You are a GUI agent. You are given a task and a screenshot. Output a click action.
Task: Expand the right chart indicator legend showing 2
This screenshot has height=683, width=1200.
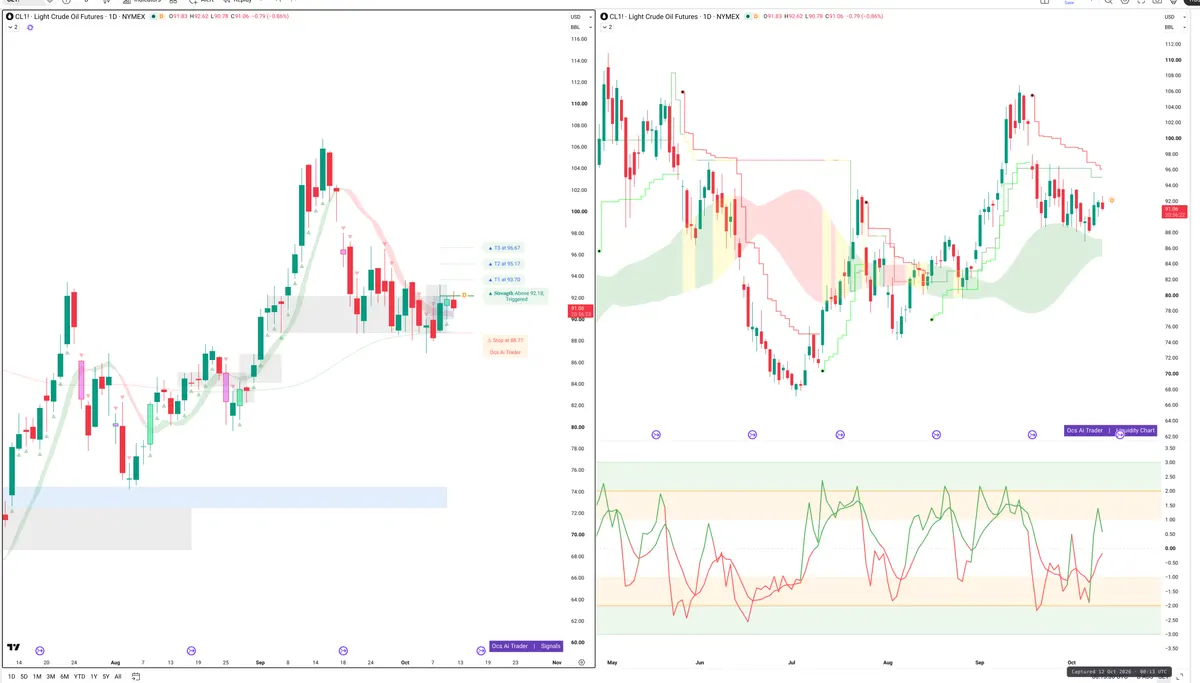607,28
